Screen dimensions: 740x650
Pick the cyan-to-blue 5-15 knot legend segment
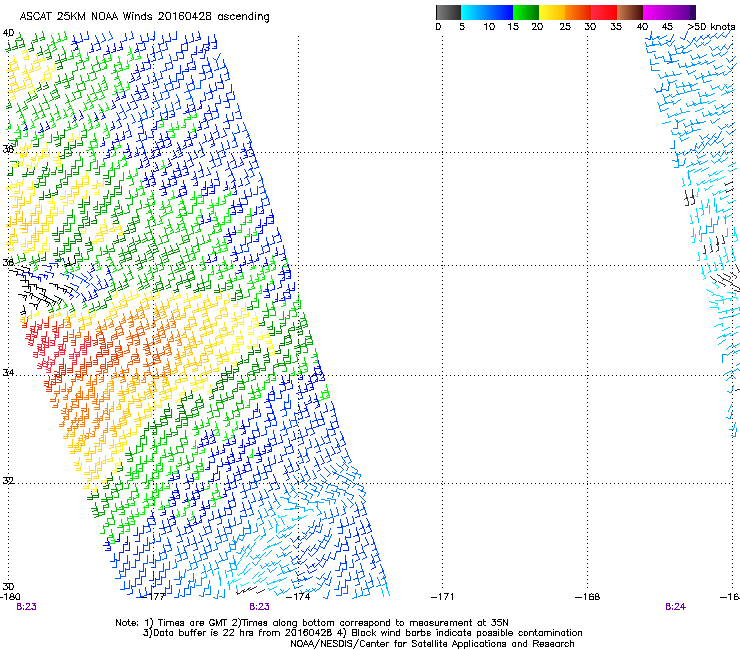487,12
